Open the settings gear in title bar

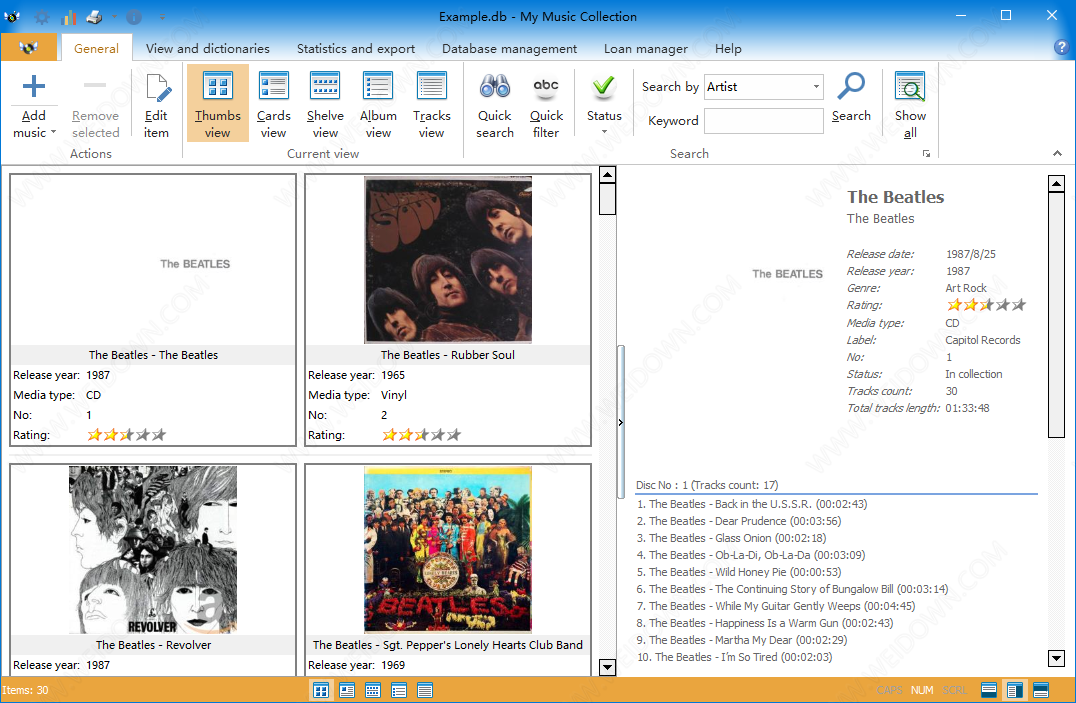[42, 16]
